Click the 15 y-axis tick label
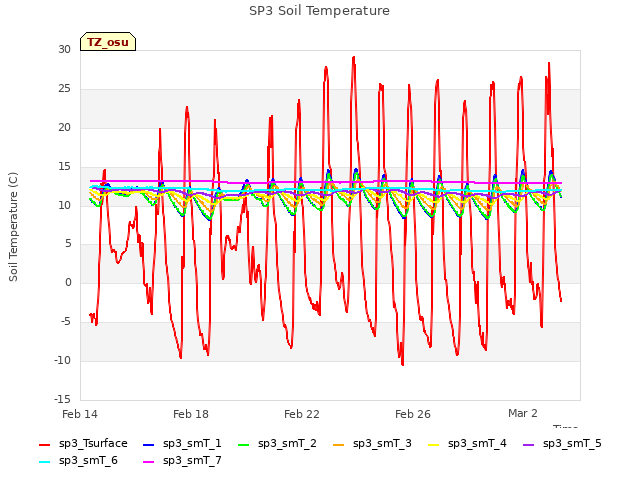Viewport: 640px width, 480px height. pos(64,166)
